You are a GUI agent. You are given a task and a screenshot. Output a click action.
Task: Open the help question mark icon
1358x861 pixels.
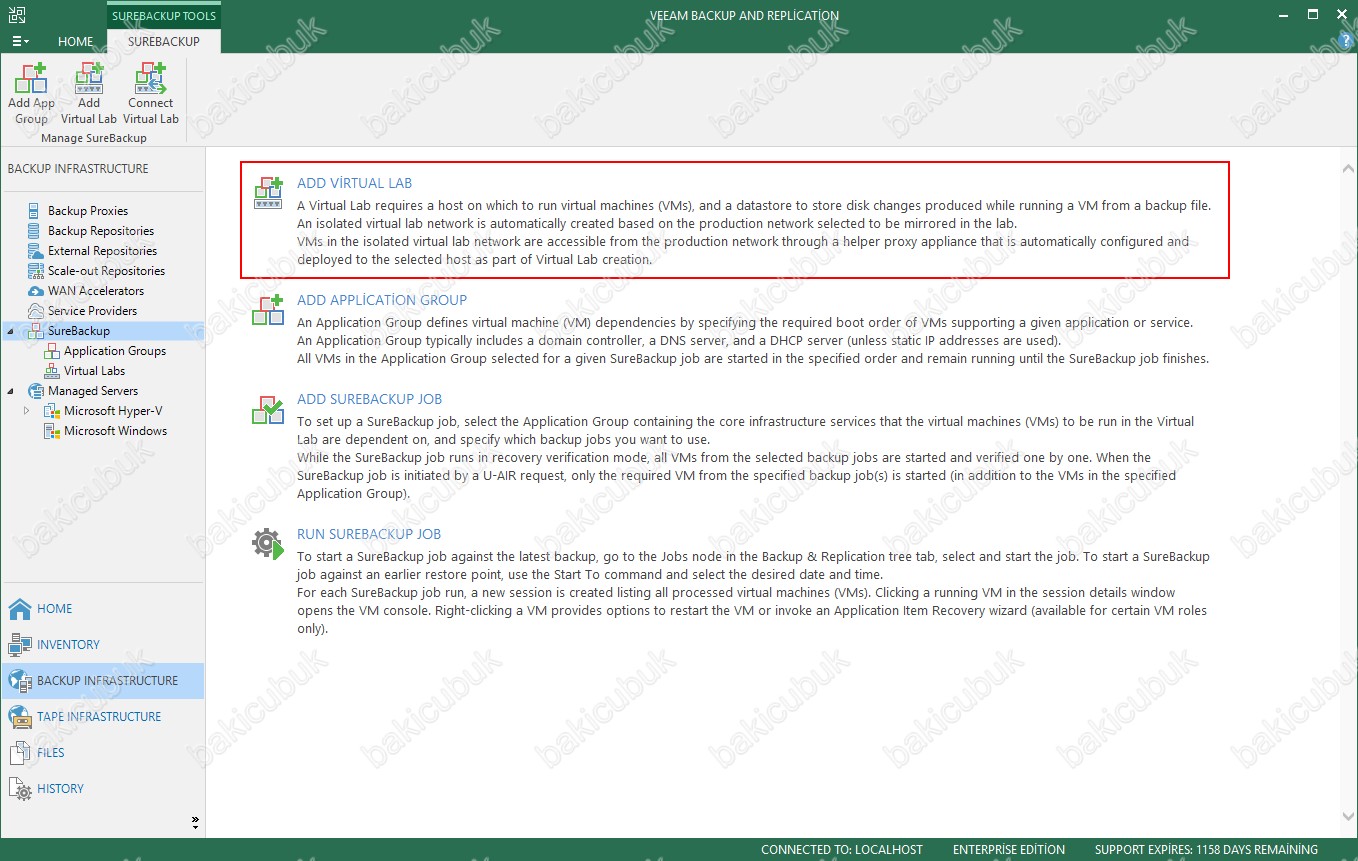point(1344,39)
